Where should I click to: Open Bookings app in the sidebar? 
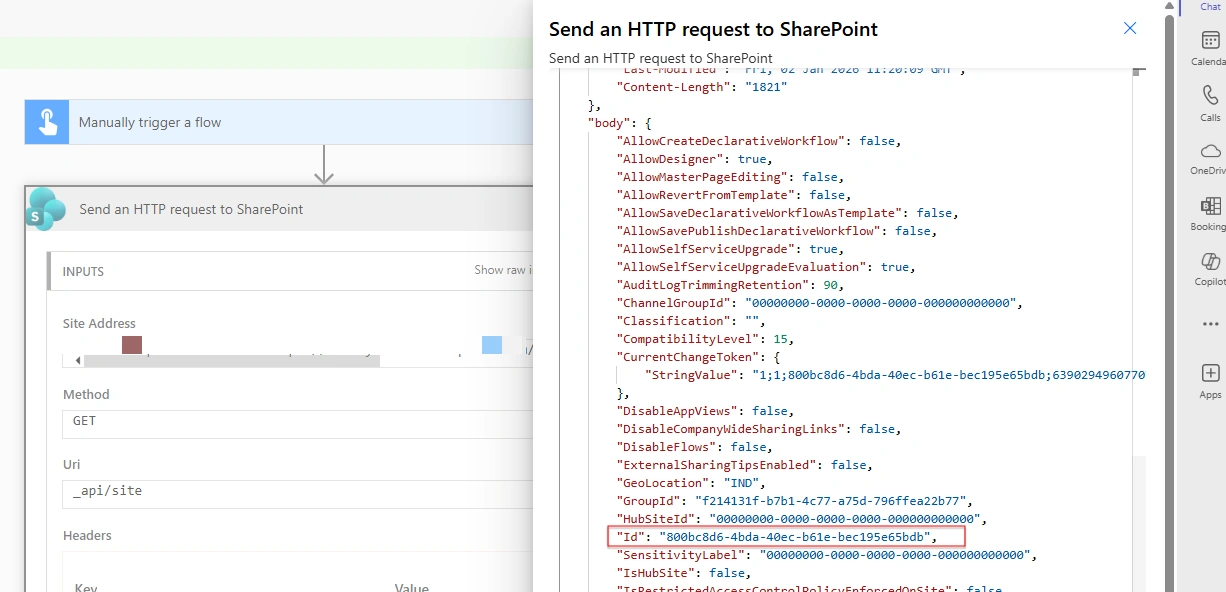[x=1210, y=213]
